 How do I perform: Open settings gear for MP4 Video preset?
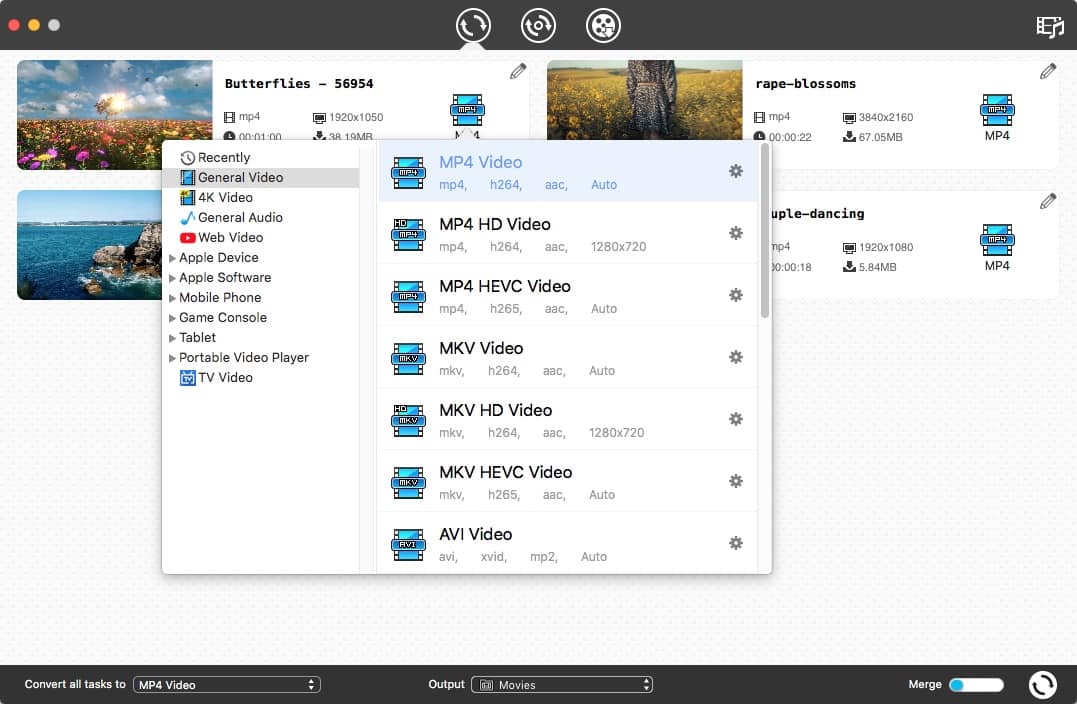click(x=736, y=171)
